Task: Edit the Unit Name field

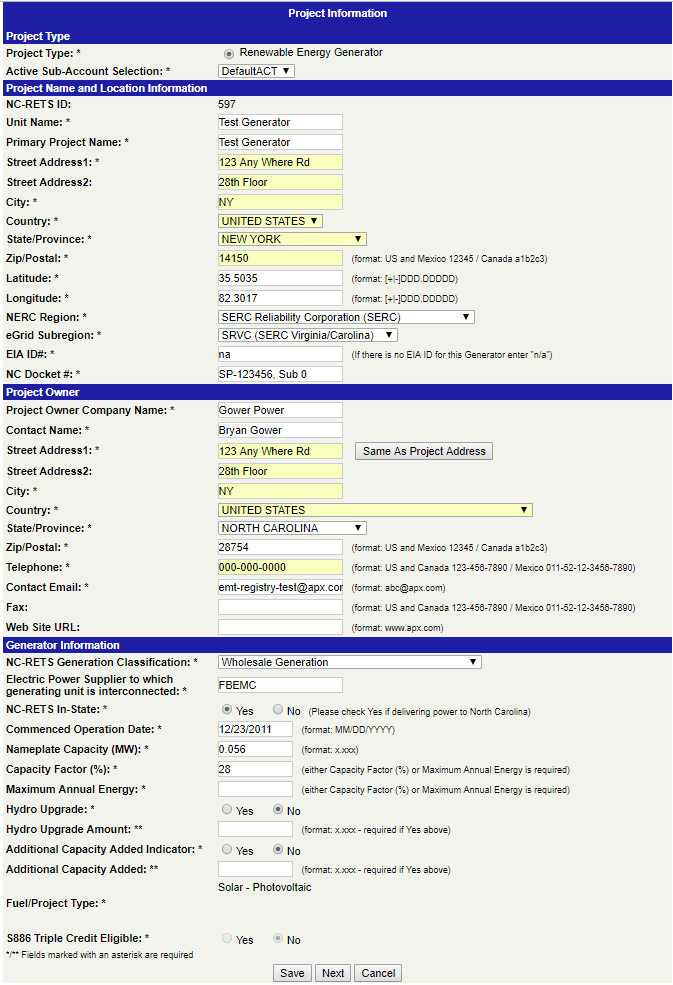Action: tap(280, 122)
